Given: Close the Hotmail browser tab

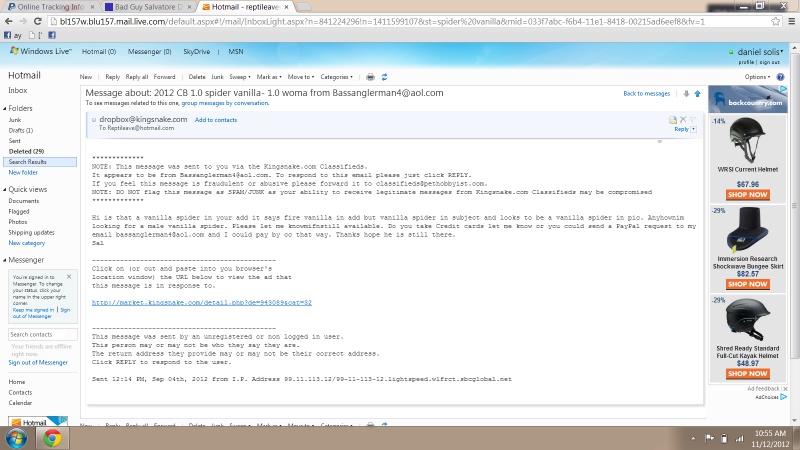Looking at the screenshot, I should tap(286, 7).
